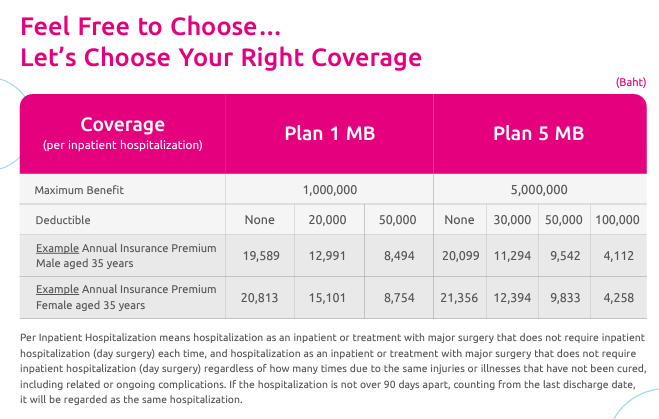Select the Plan 1 MB column header

(329, 134)
